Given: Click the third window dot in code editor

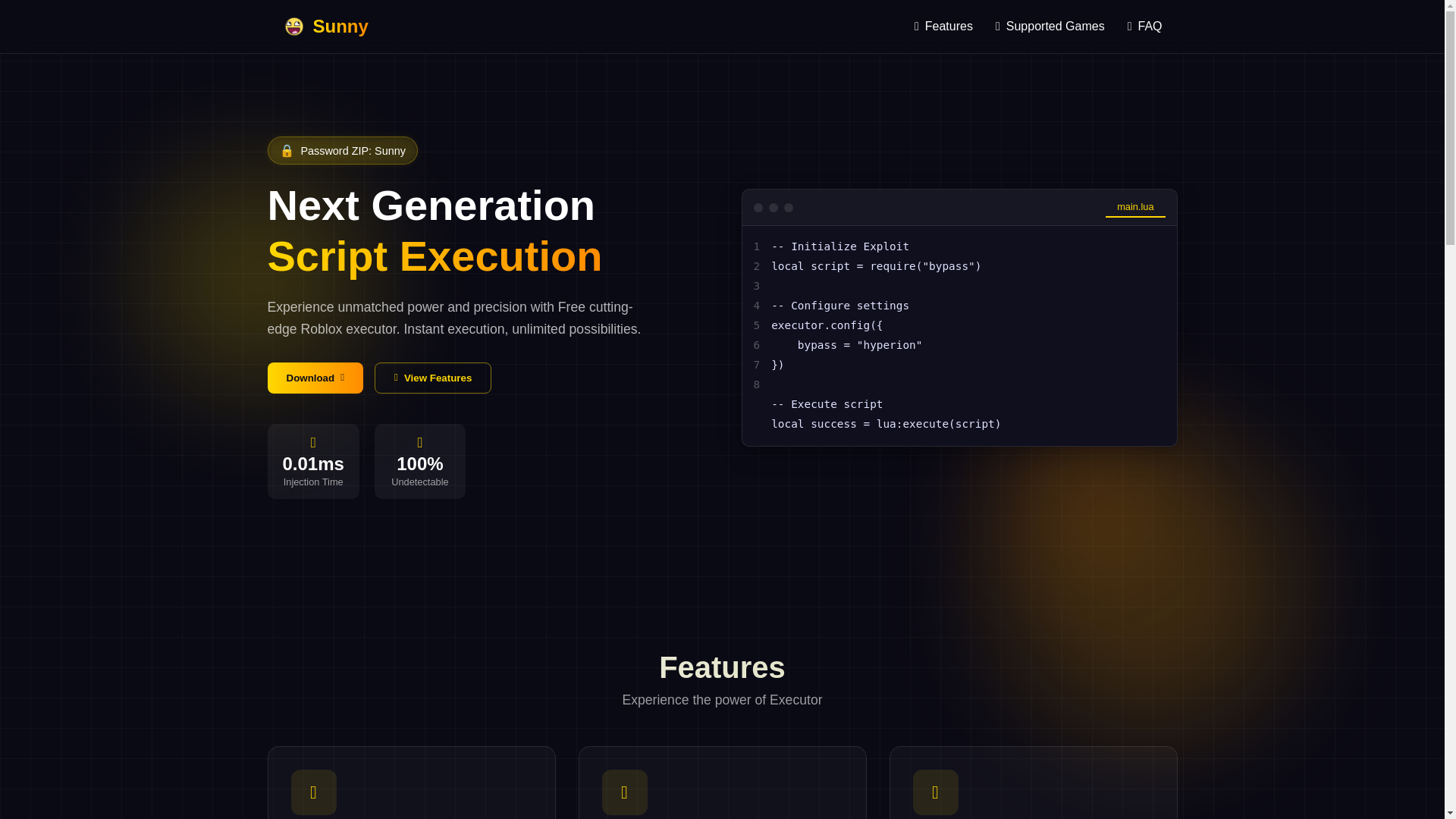Looking at the screenshot, I should point(788,208).
